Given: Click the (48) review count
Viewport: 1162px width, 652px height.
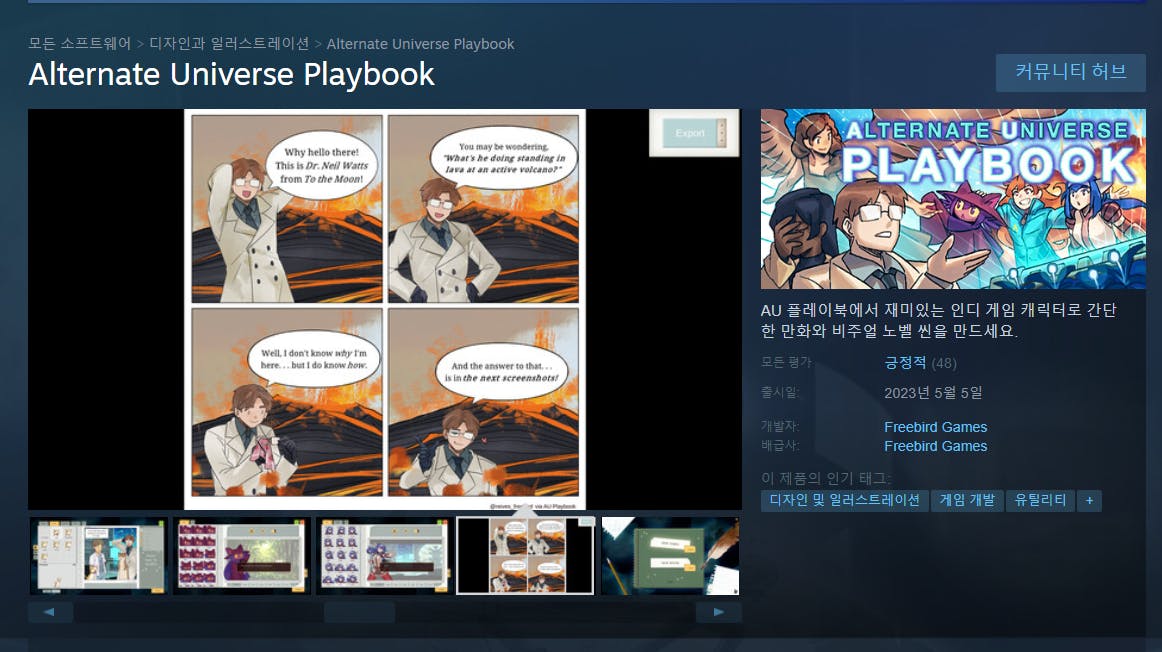Looking at the screenshot, I should tap(944, 364).
